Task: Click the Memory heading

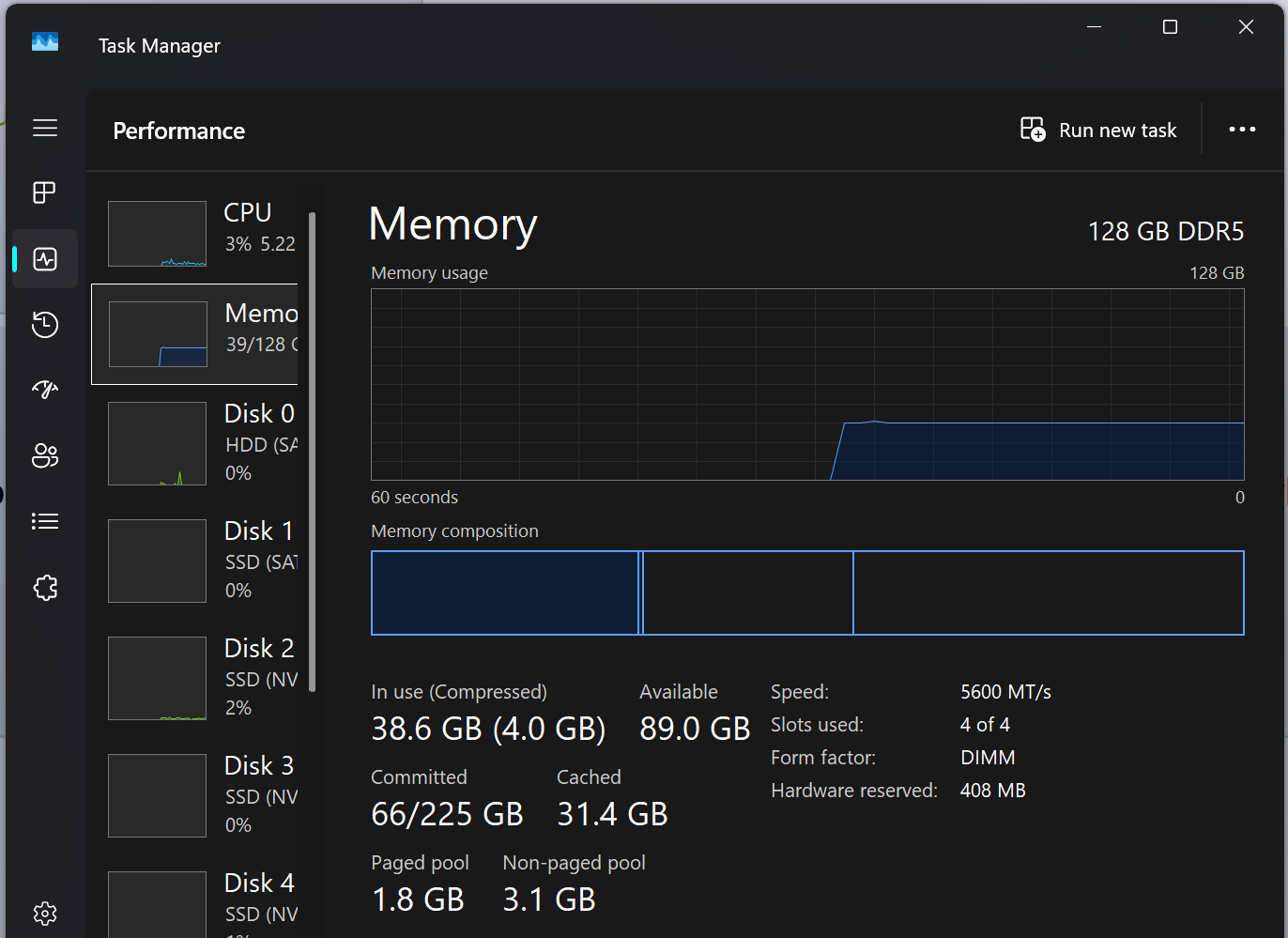Action: click(x=453, y=224)
